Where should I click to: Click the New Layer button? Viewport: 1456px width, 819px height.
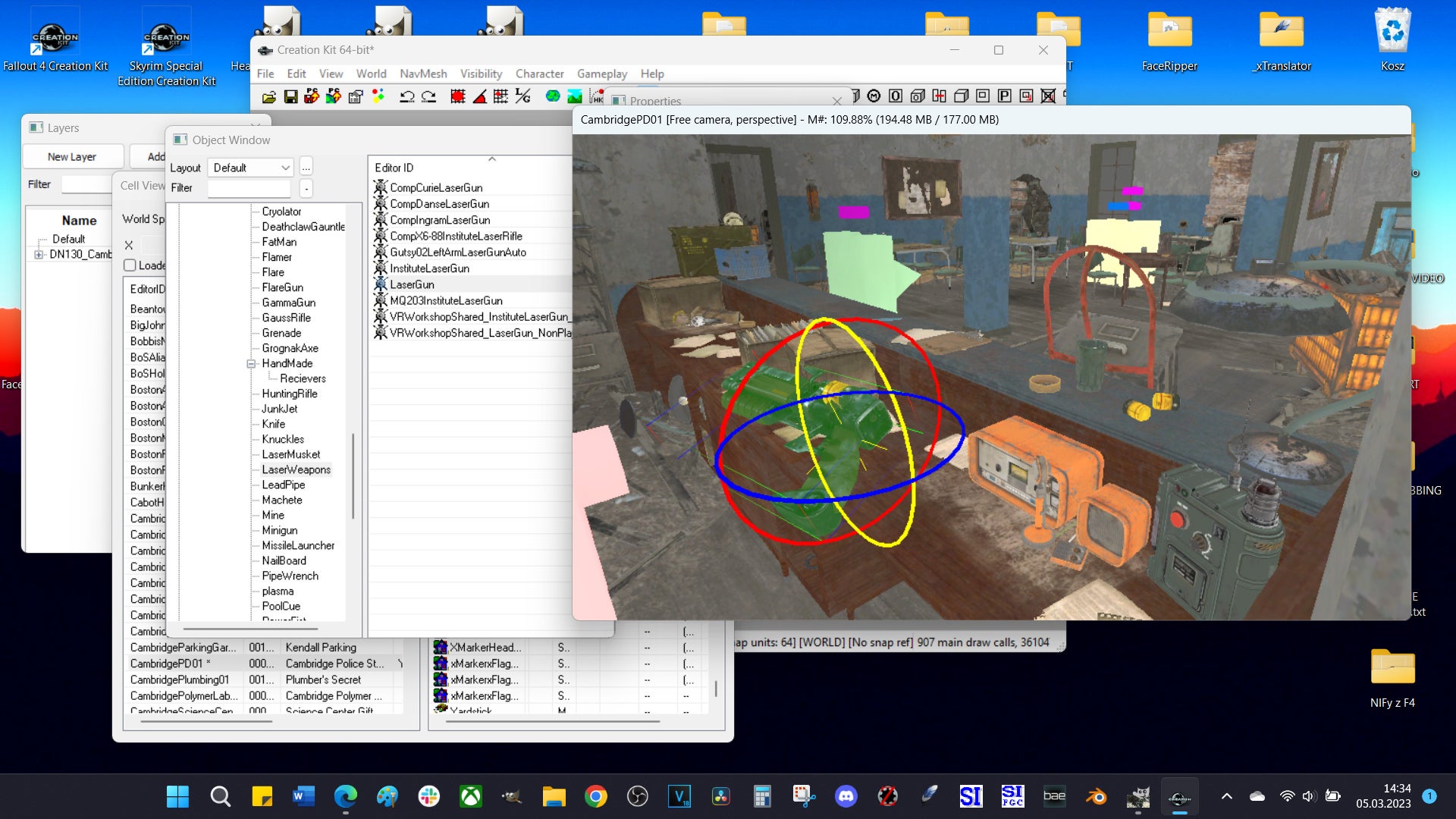[x=72, y=156]
